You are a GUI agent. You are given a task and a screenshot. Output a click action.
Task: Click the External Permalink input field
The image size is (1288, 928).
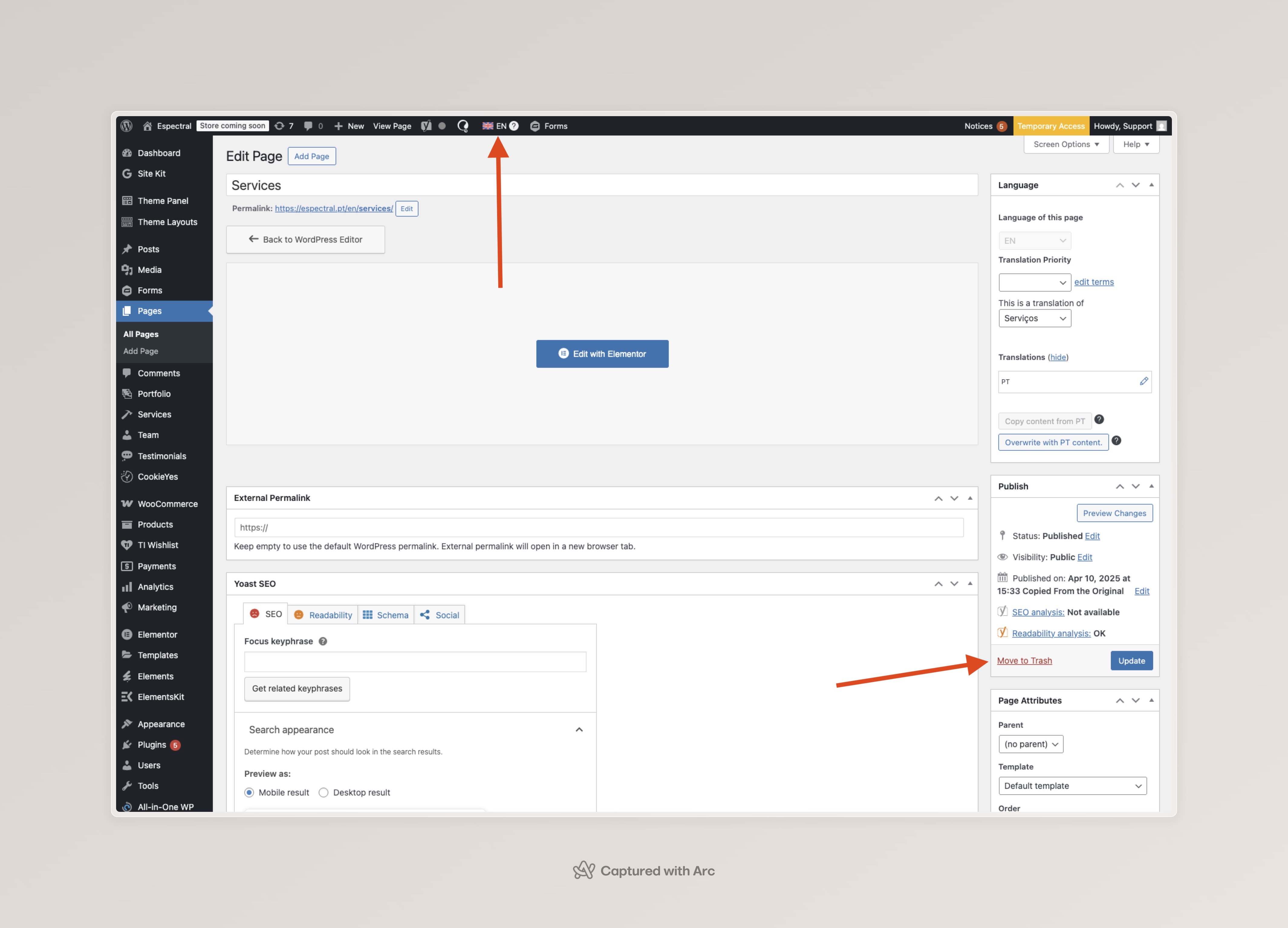coord(599,527)
